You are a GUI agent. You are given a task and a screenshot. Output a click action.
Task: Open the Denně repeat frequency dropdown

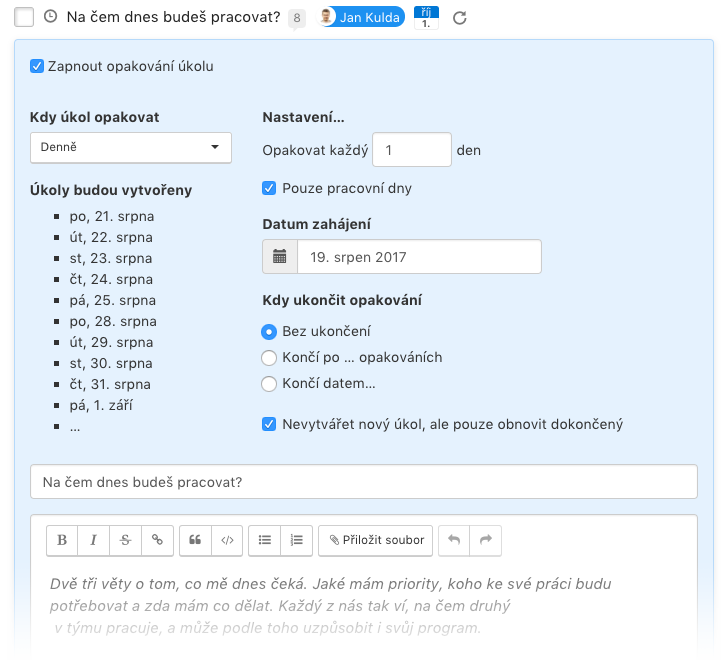tap(131, 148)
